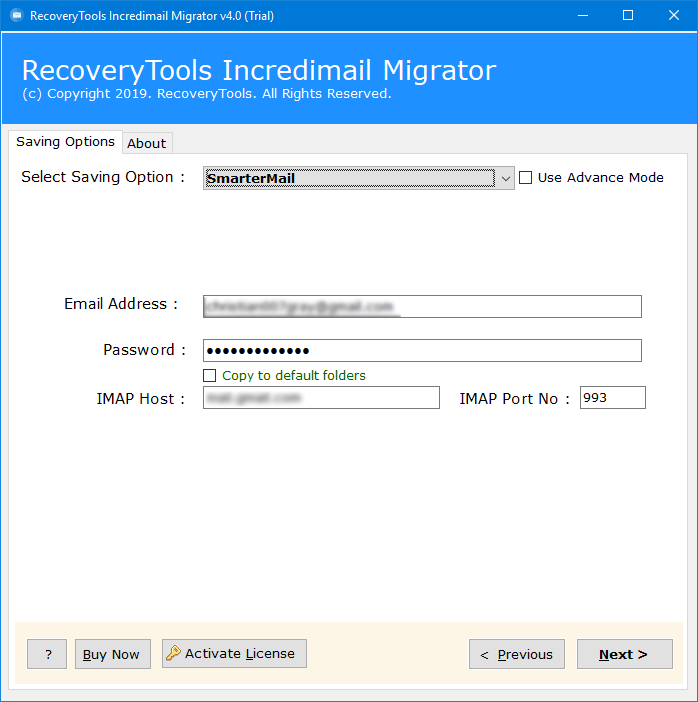Click into the Password field
Viewport: 698px width, 702px height.
[422, 351]
